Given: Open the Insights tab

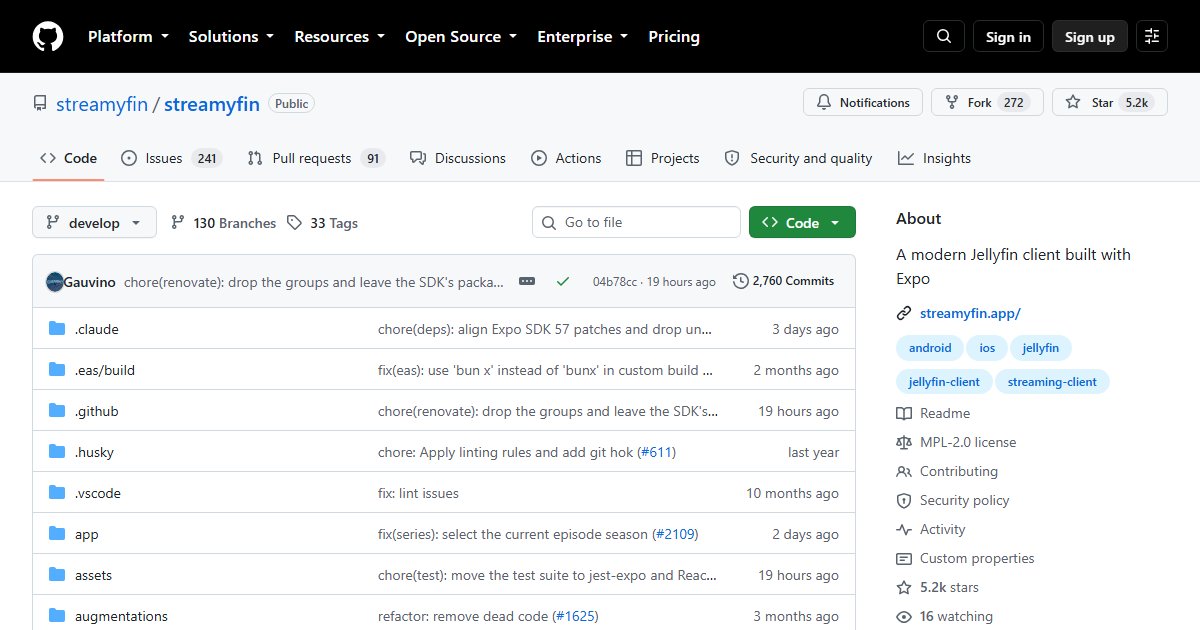Looking at the screenshot, I should (x=934, y=158).
